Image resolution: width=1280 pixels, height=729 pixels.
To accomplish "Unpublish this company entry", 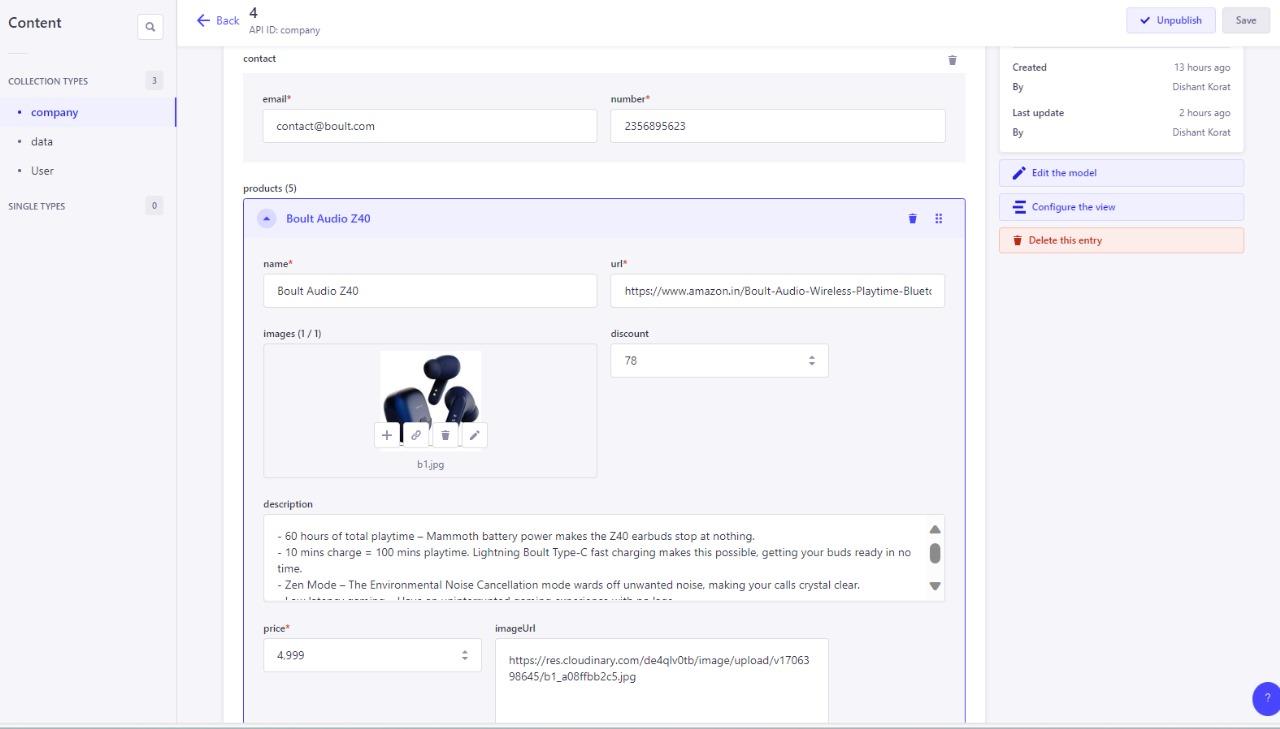I will (x=1170, y=20).
